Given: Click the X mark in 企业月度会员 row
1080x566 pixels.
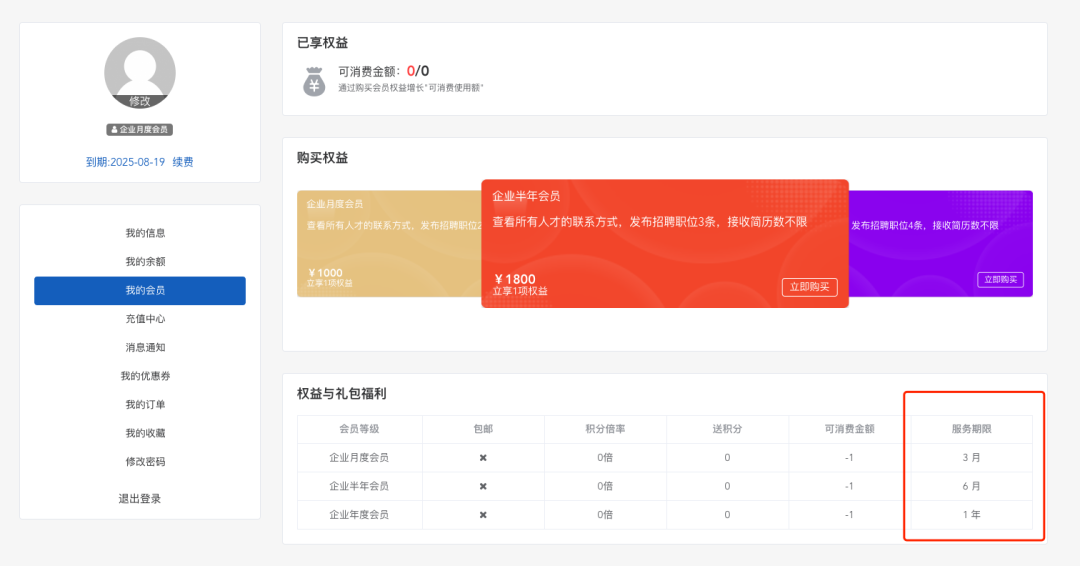Looking at the screenshot, I should [483, 458].
